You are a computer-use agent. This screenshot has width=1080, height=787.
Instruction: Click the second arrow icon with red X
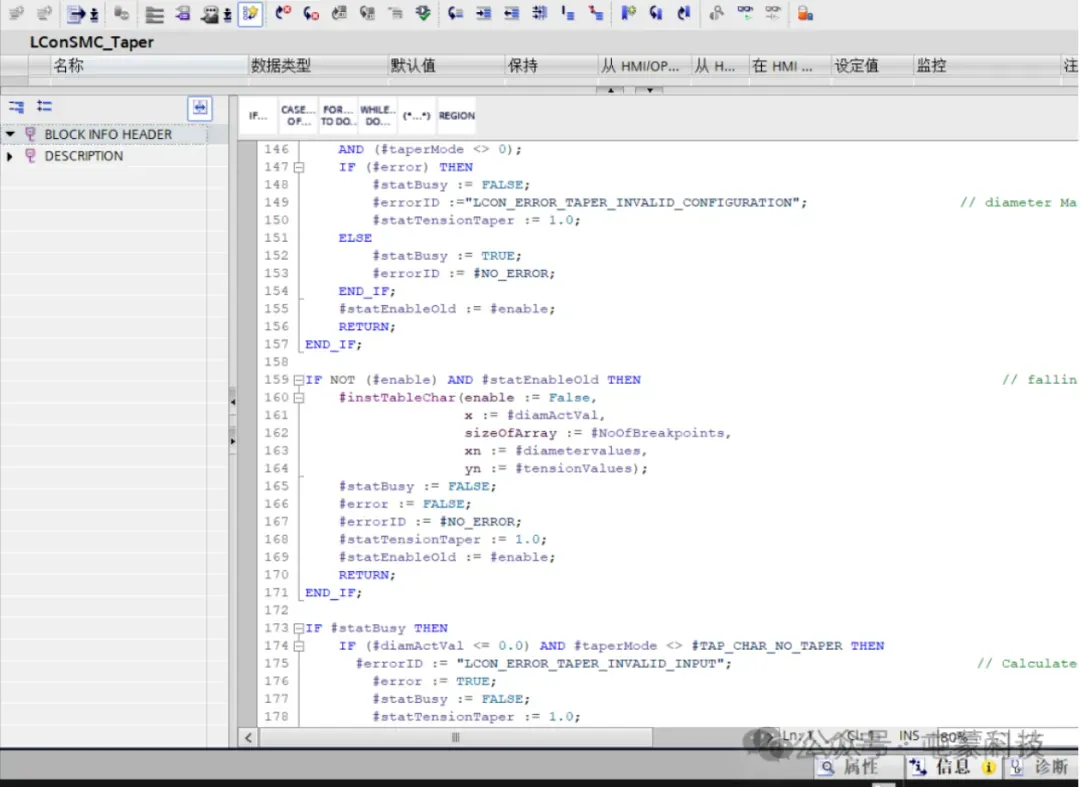(x=311, y=13)
